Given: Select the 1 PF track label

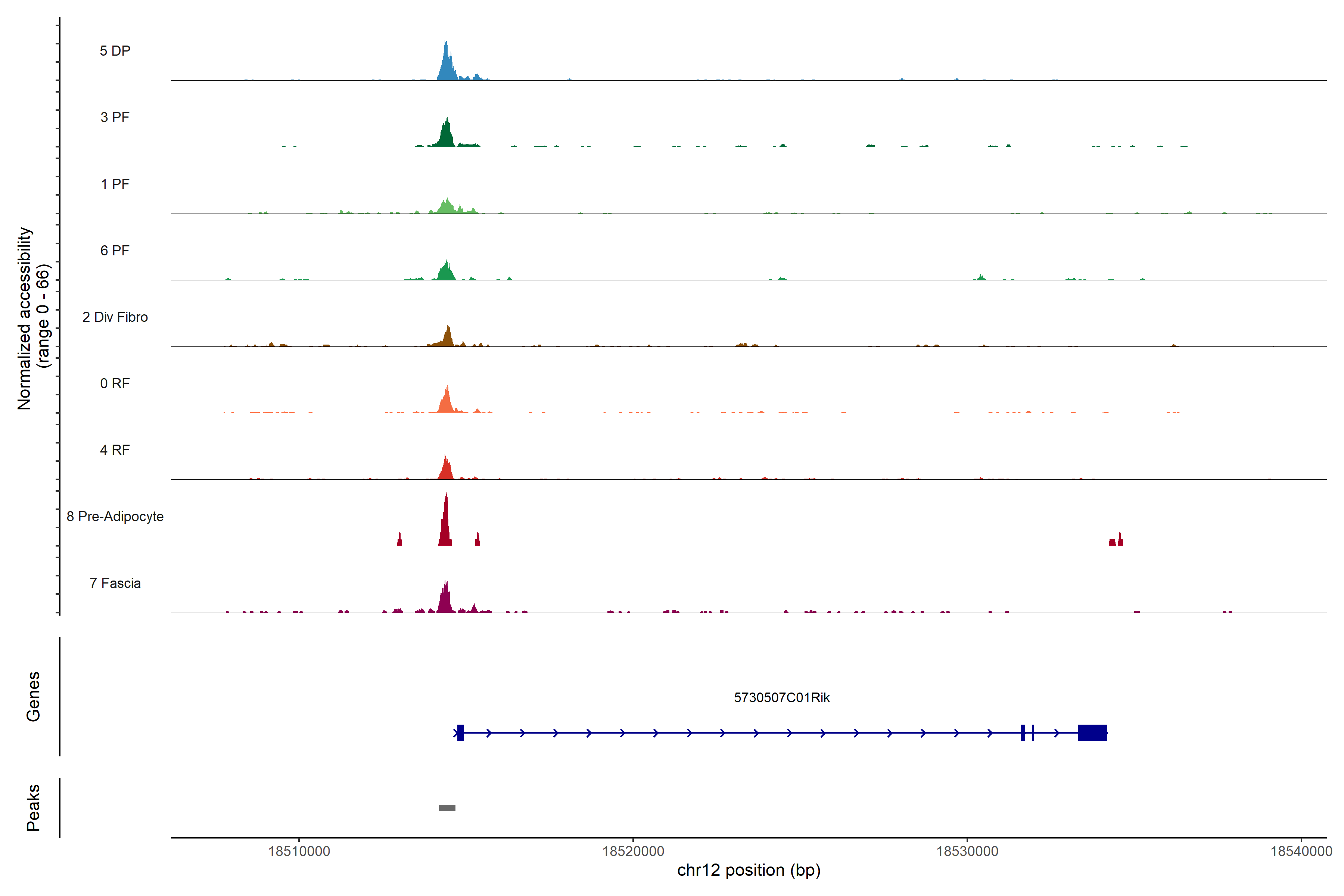Looking at the screenshot, I should 115,184.
